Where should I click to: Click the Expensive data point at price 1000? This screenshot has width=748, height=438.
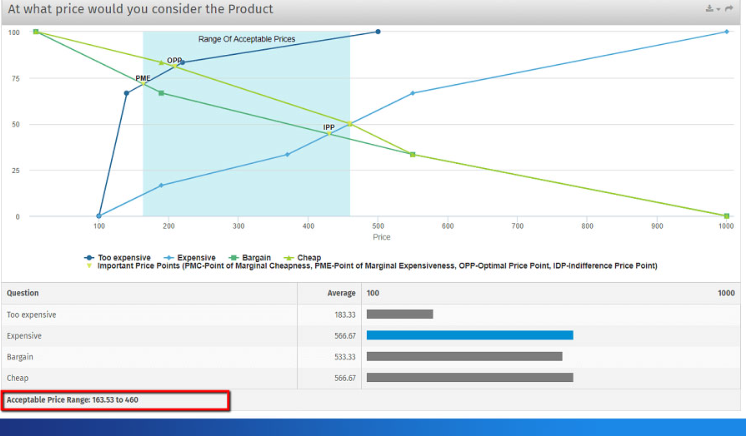(726, 31)
